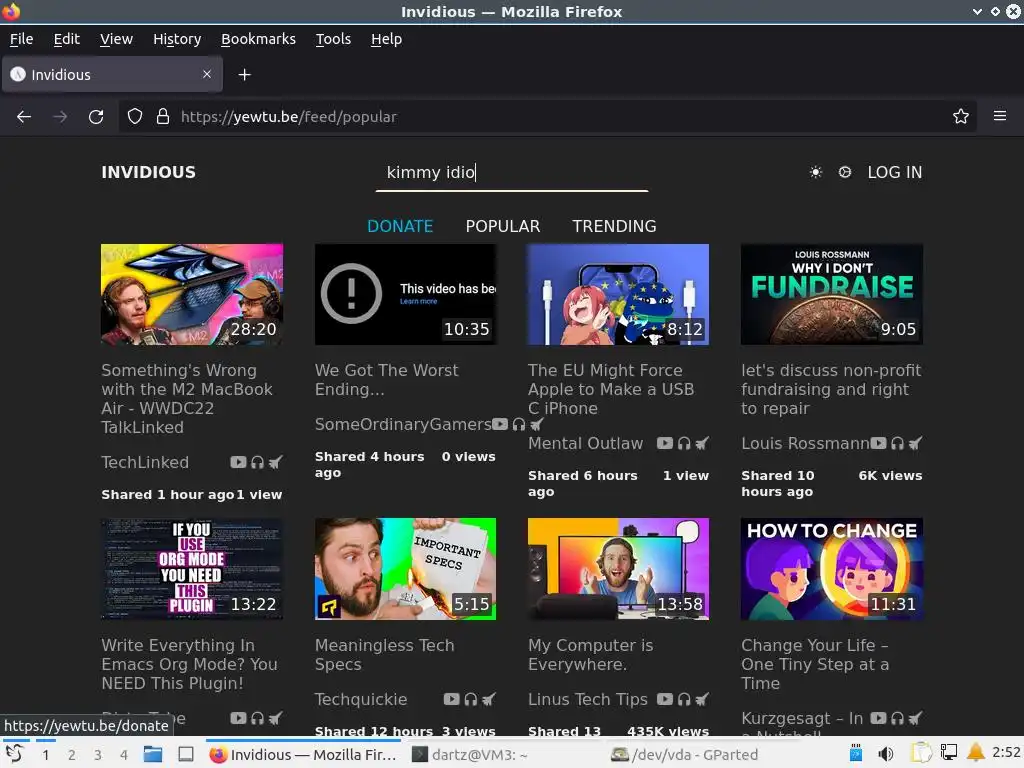The width and height of the screenshot is (1024, 768).
Task: Open the DONATE link
Action: [x=400, y=226]
